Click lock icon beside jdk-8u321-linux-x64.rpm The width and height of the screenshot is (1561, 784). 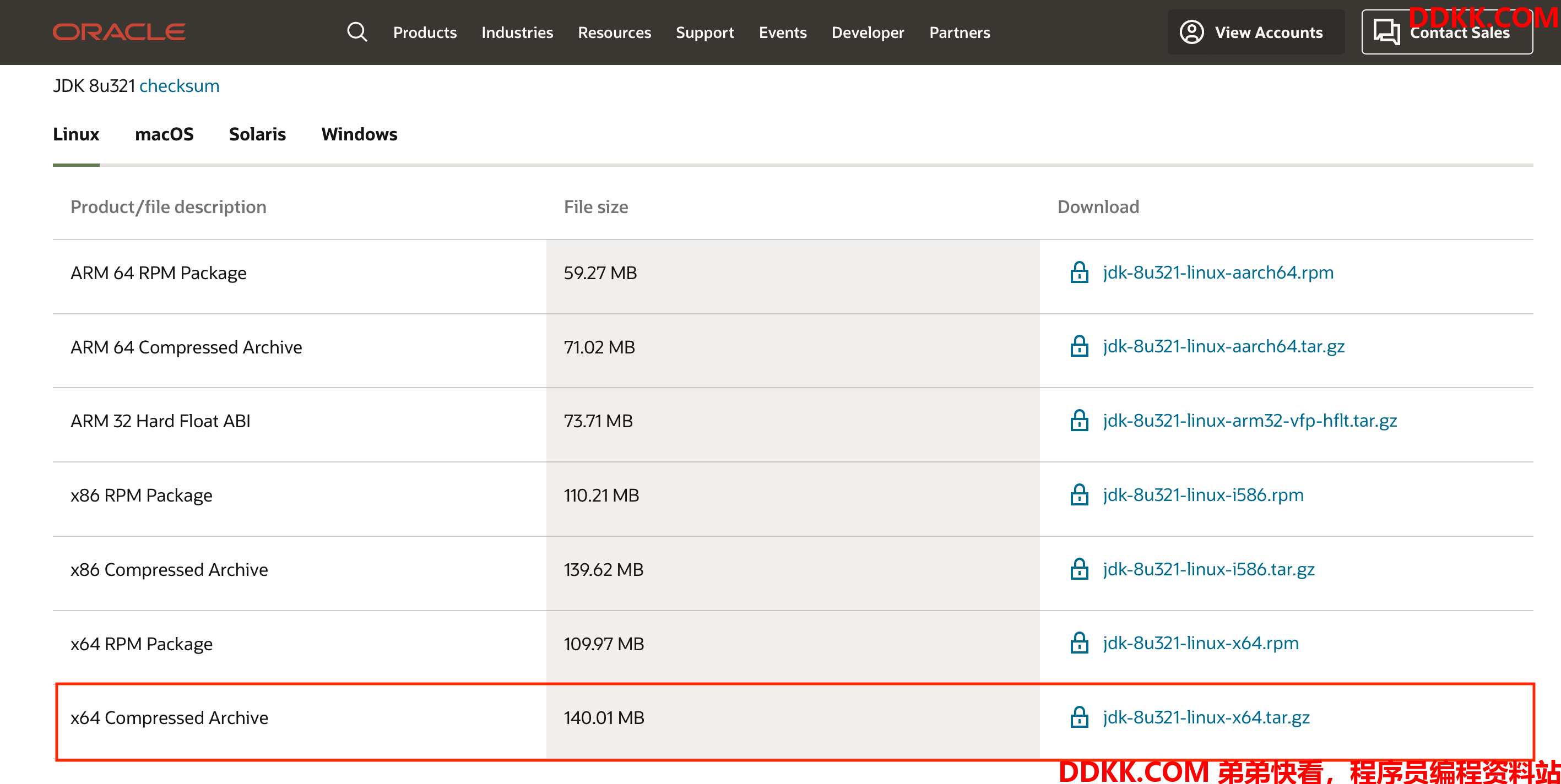(1079, 643)
